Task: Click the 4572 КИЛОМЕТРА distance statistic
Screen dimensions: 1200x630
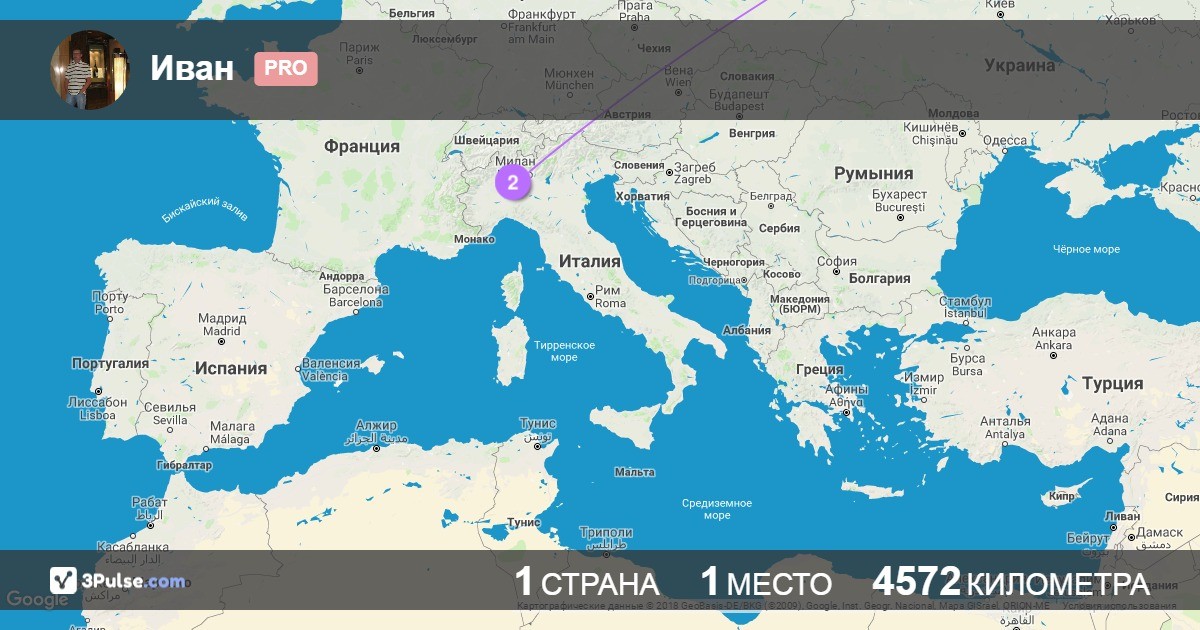Action: click(1011, 583)
